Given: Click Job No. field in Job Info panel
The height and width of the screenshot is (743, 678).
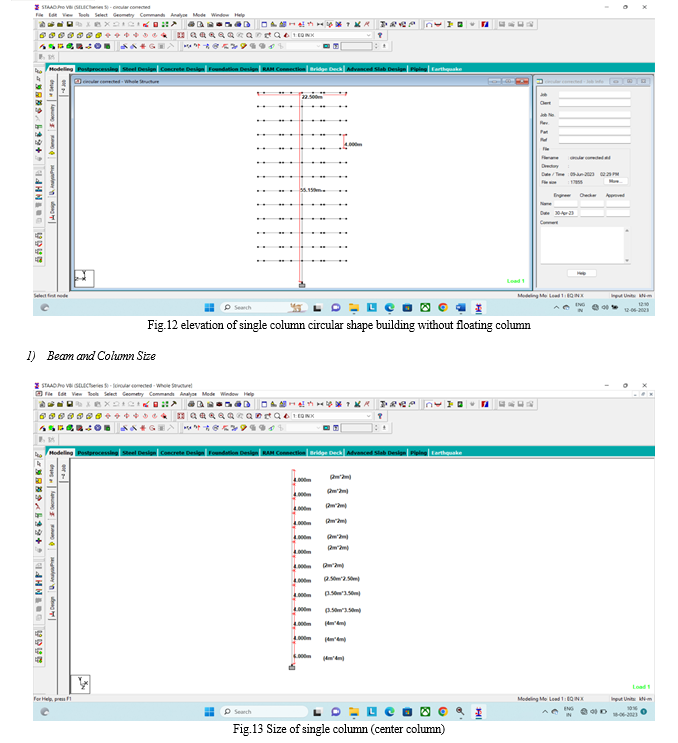Looking at the screenshot, I should (595, 115).
